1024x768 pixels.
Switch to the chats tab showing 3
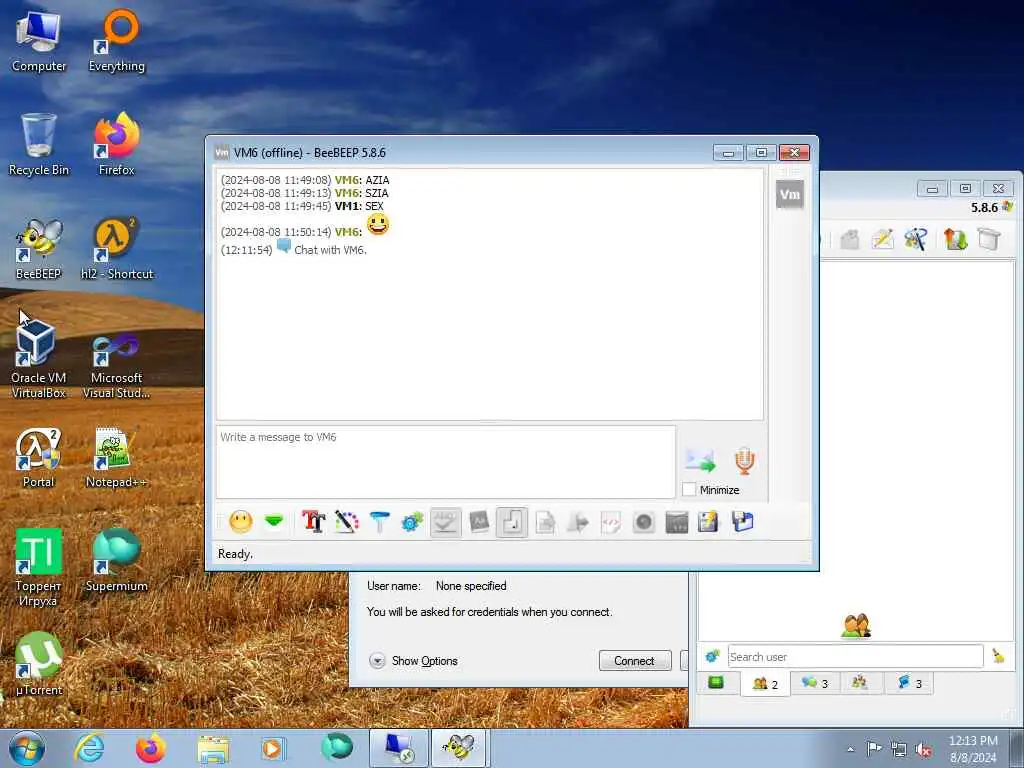815,683
